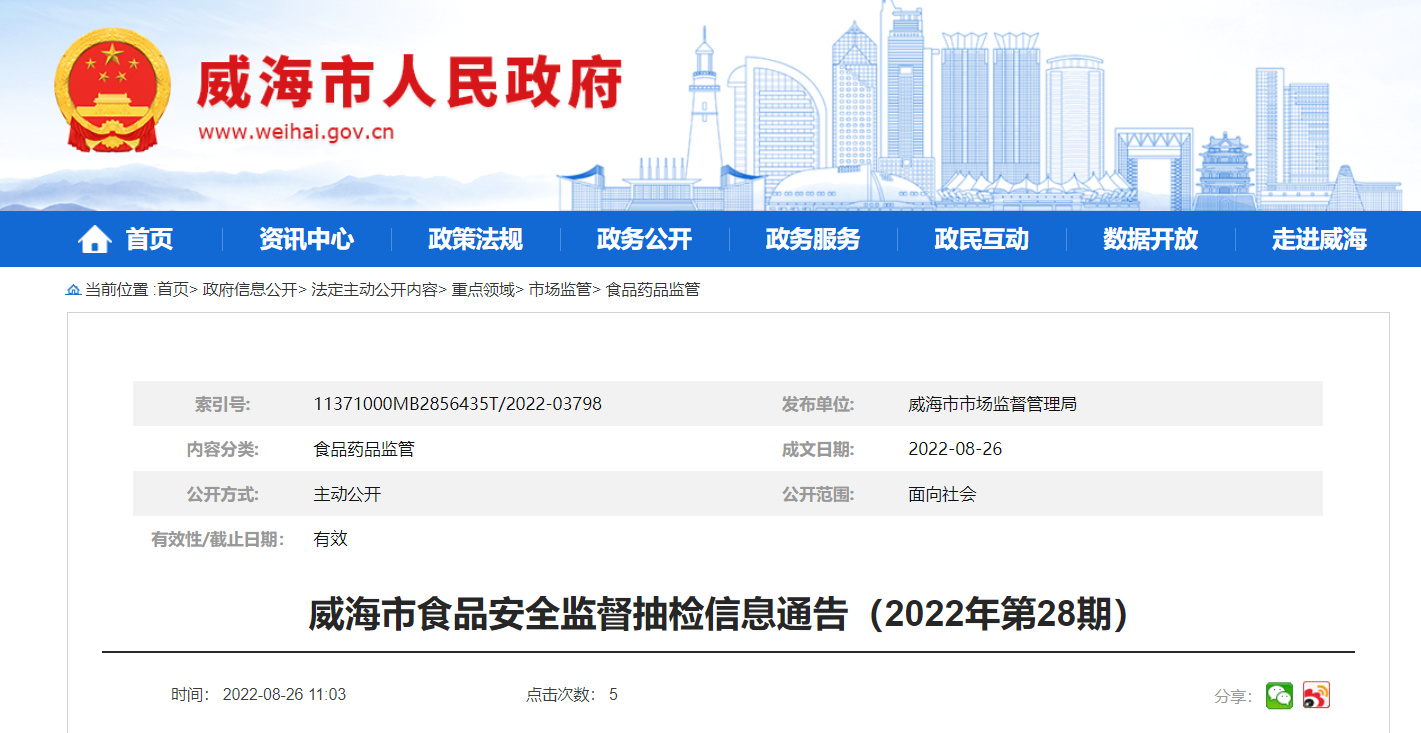Open the 数据开放 navigation tab
The height and width of the screenshot is (733, 1421).
1150,240
